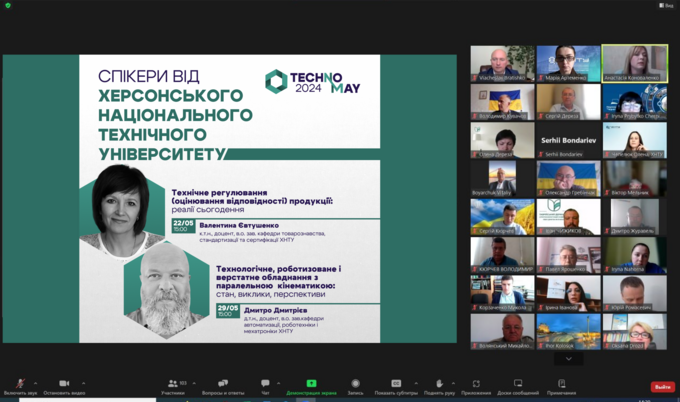Select Viacheslav Bratishko video tile

point(503,64)
